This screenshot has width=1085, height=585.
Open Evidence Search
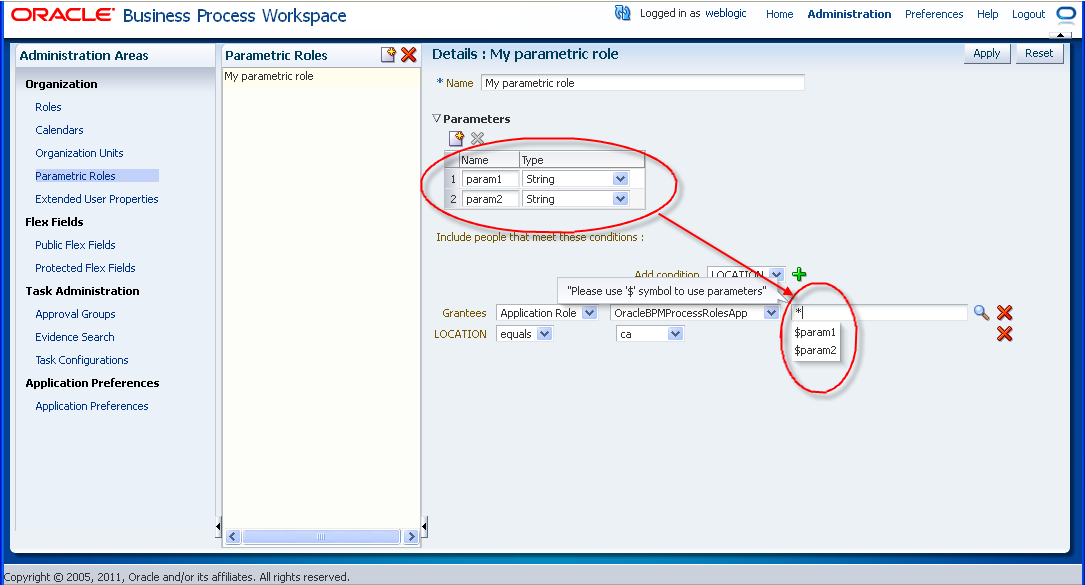click(75, 336)
